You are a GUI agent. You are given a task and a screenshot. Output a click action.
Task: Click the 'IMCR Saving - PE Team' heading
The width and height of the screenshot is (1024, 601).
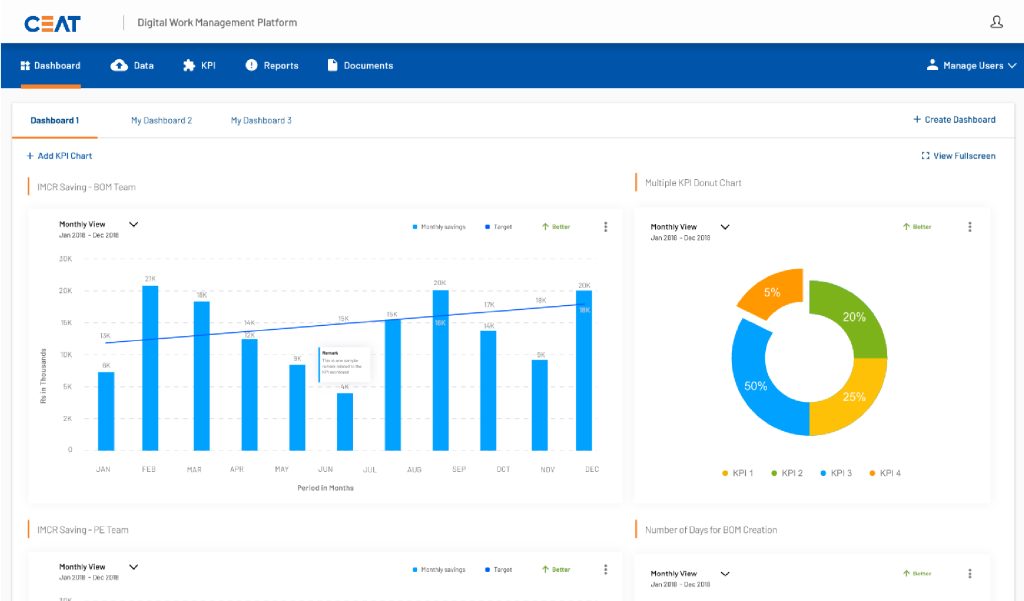tap(83, 530)
